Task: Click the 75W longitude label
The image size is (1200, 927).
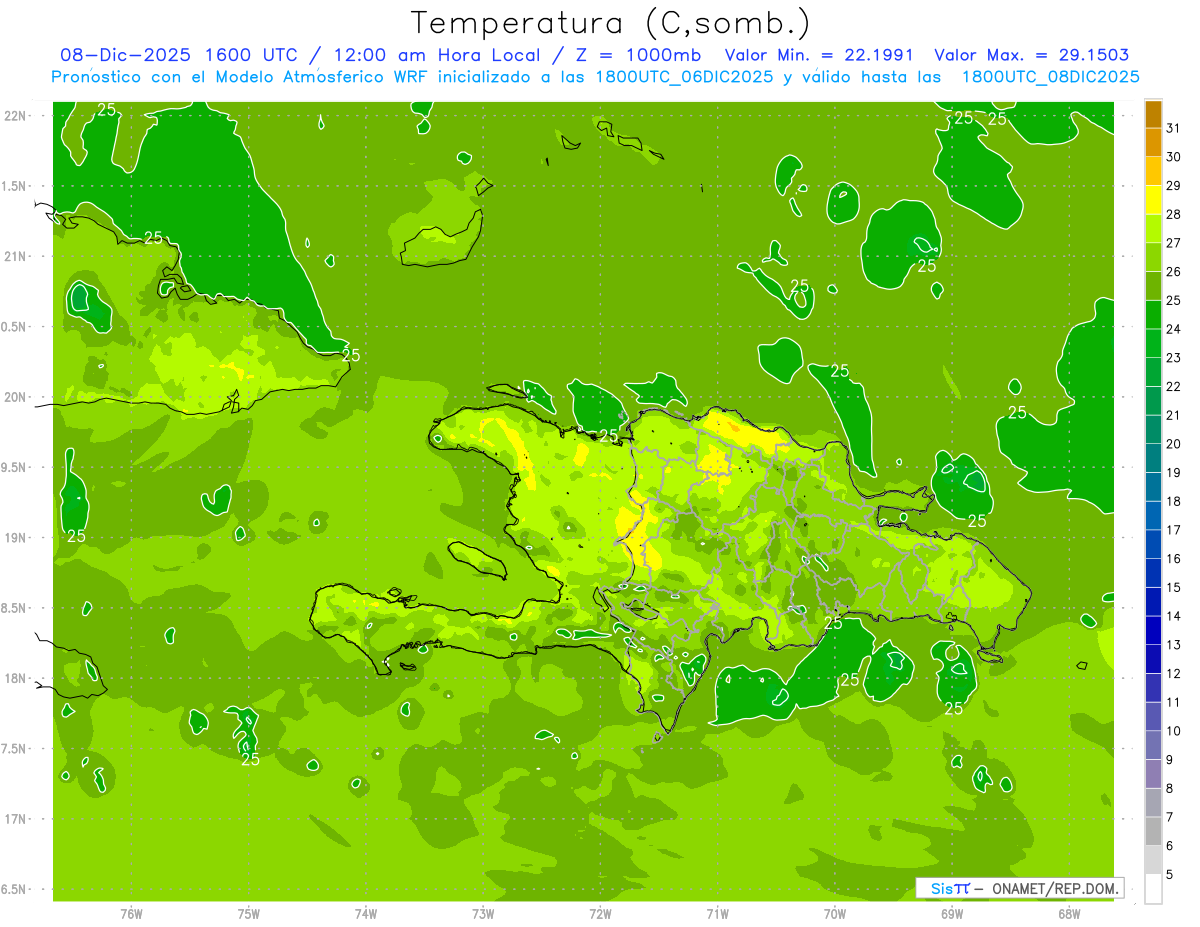Action: pyautogui.click(x=249, y=913)
